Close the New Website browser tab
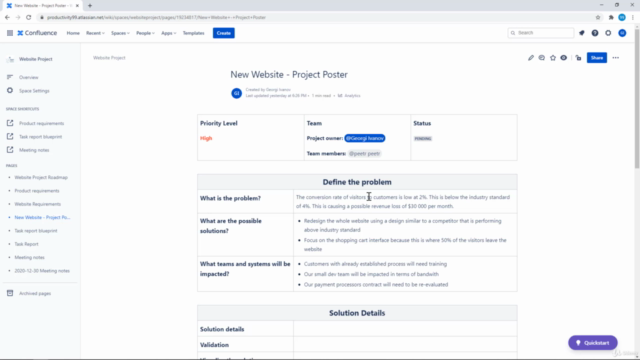Image resolution: width=640 pixels, height=360 pixels. pos(77,6)
